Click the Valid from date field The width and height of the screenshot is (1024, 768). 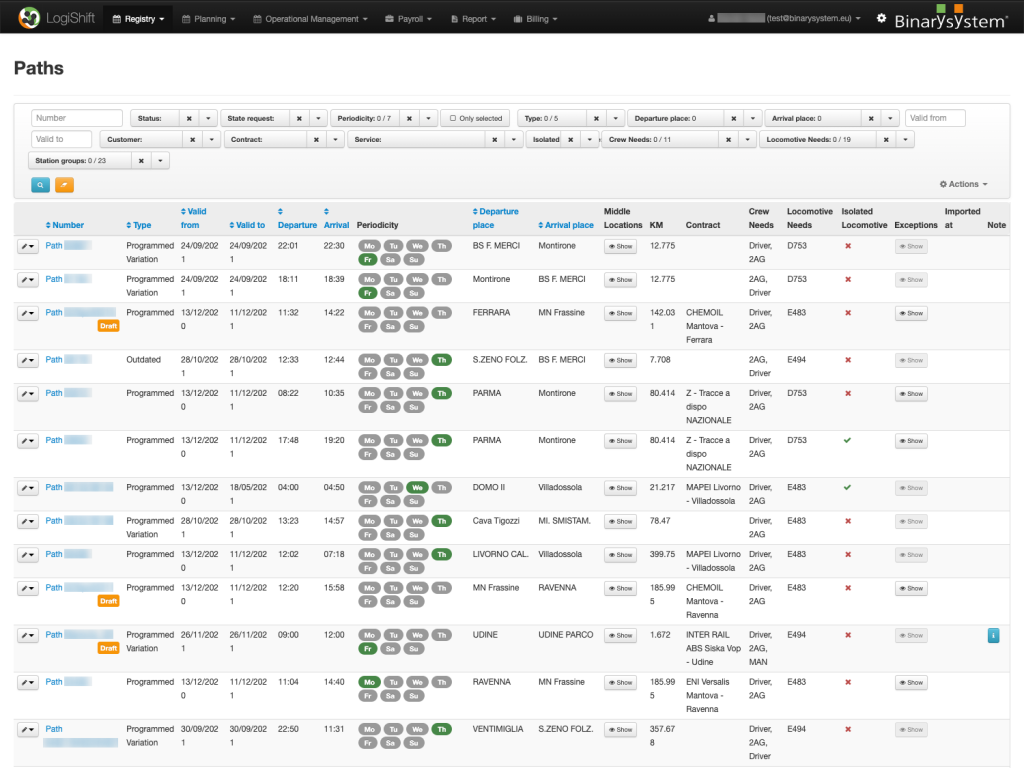[x=935, y=118]
